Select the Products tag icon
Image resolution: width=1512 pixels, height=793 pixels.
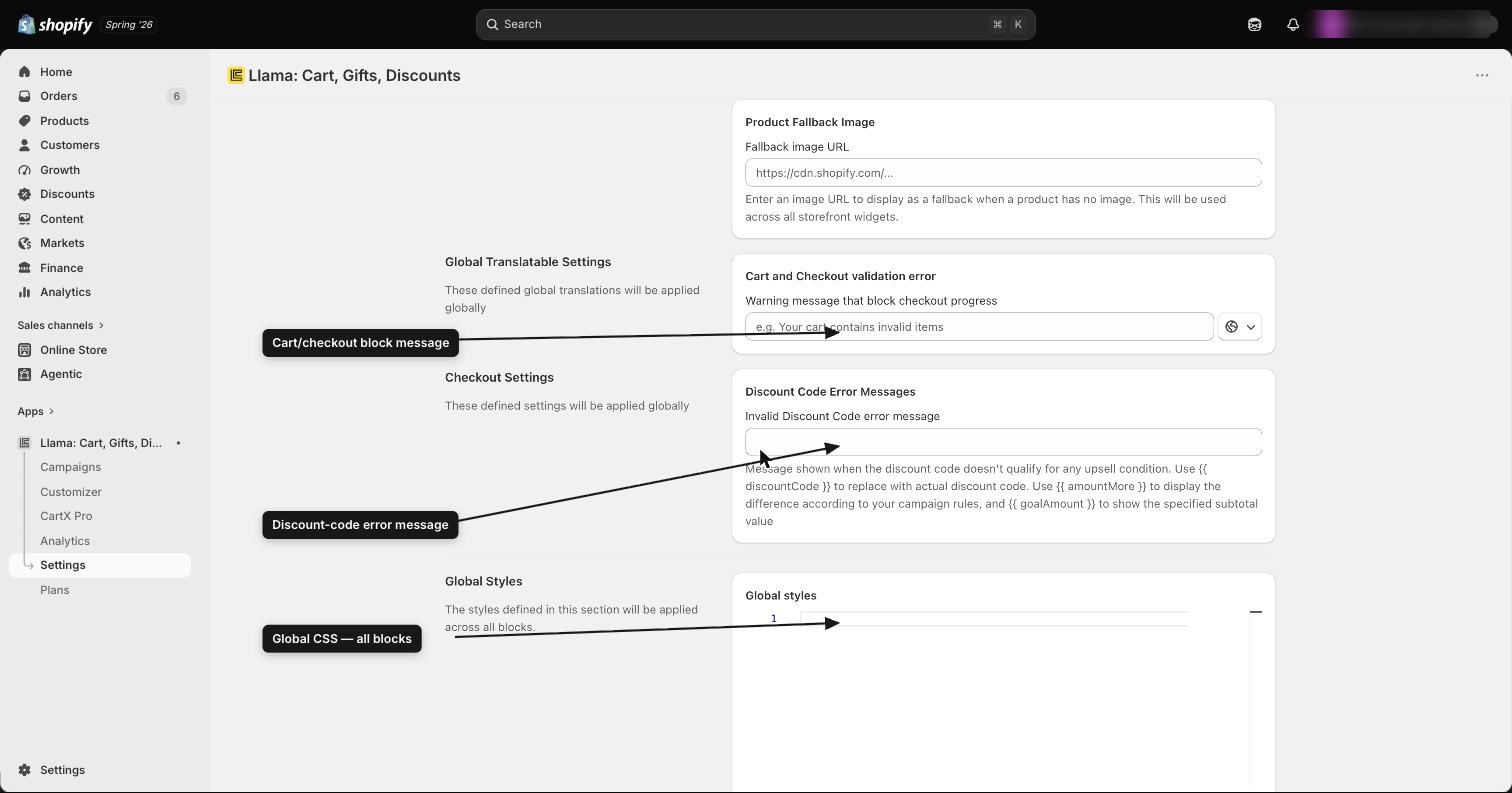(25, 121)
